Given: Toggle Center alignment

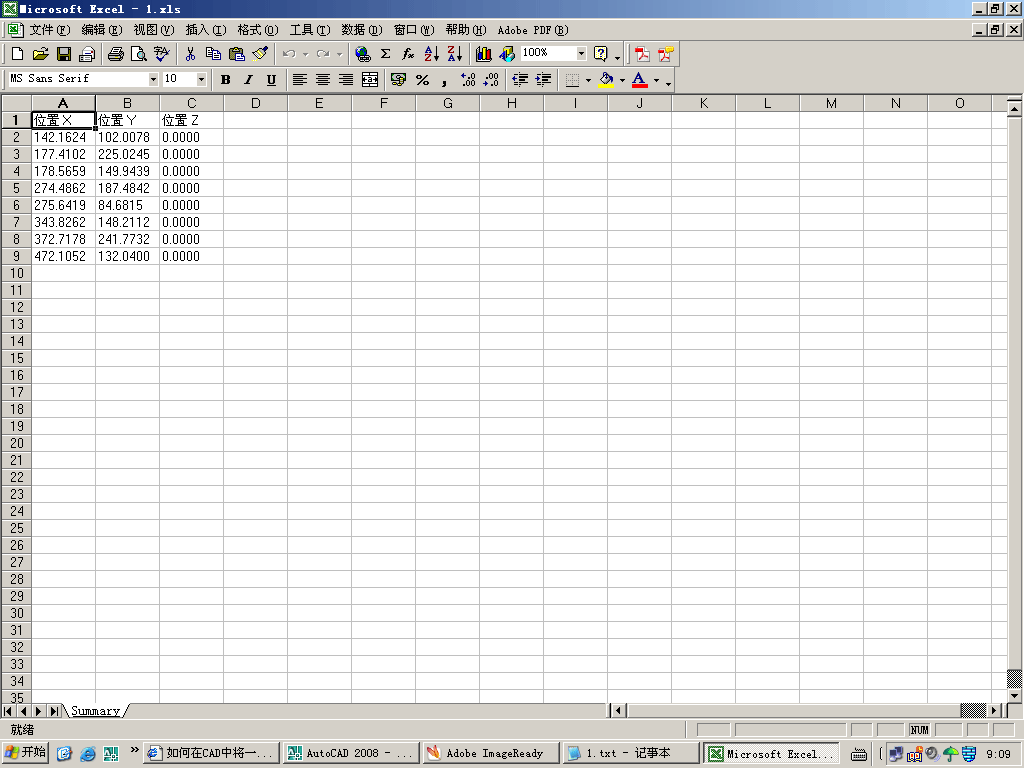Looking at the screenshot, I should pyautogui.click(x=323, y=80).
